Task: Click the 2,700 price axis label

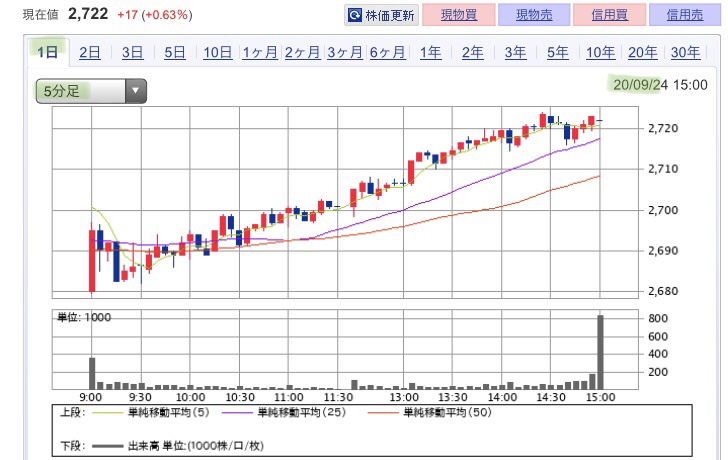Action: click(x=663, y=210)
